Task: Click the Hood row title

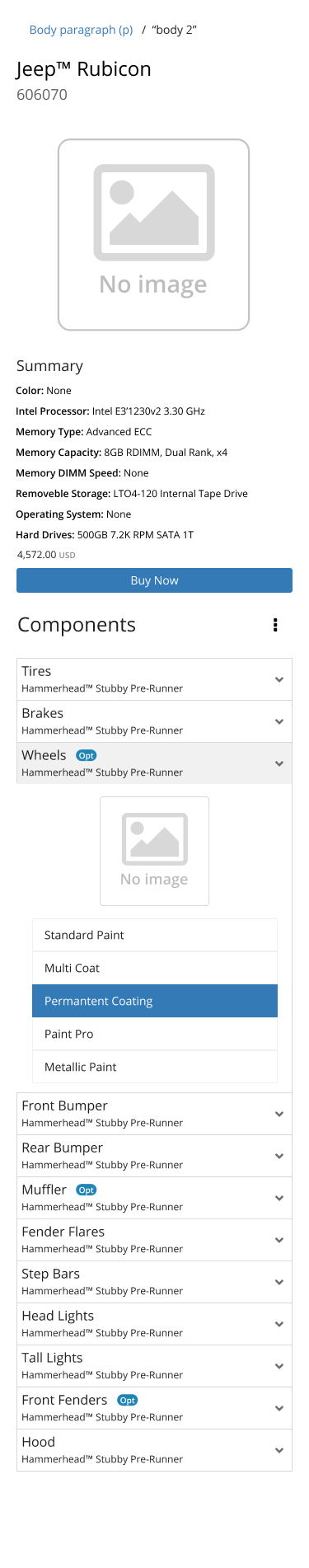Action: 39,1442
